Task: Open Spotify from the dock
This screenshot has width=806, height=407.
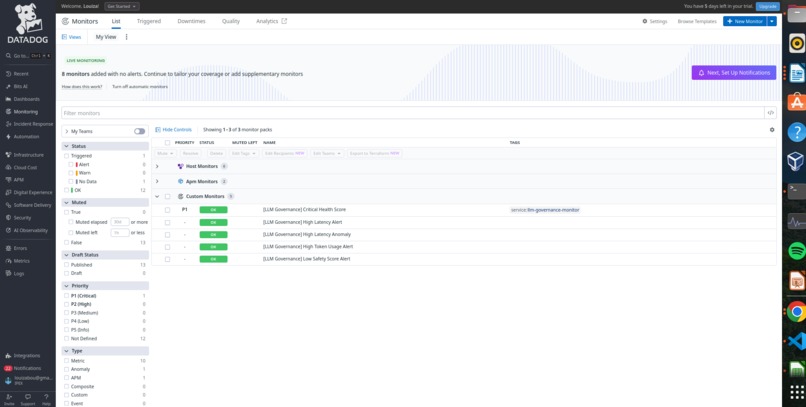Action: coord(796,251)
